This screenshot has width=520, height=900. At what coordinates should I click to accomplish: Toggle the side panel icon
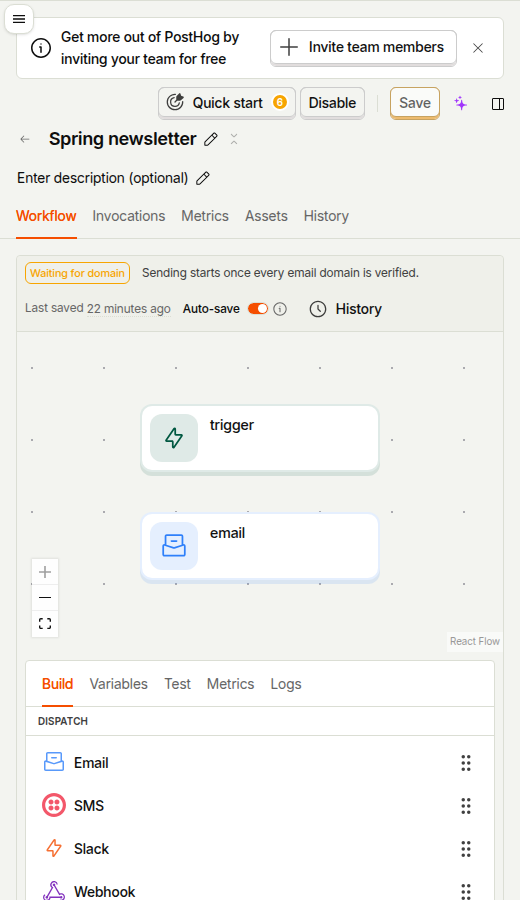(498, 104)
